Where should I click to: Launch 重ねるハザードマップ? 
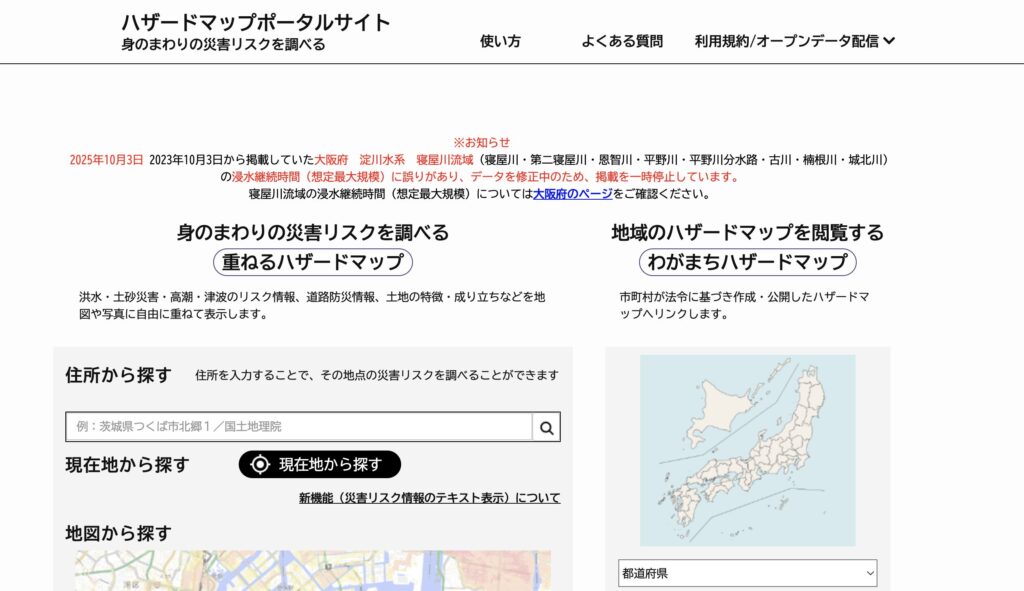pos(312,262)
